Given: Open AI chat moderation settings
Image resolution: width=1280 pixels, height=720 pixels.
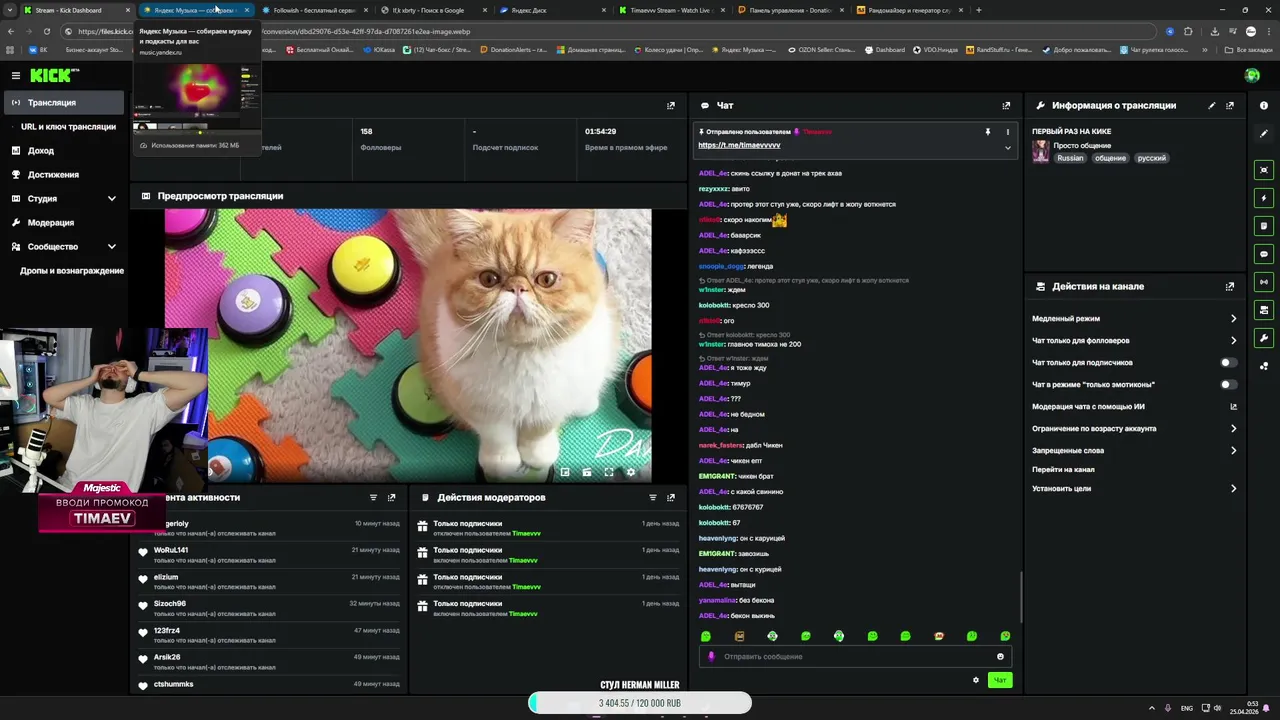Looking at the screenshot, I should (x=1134, y=406).
